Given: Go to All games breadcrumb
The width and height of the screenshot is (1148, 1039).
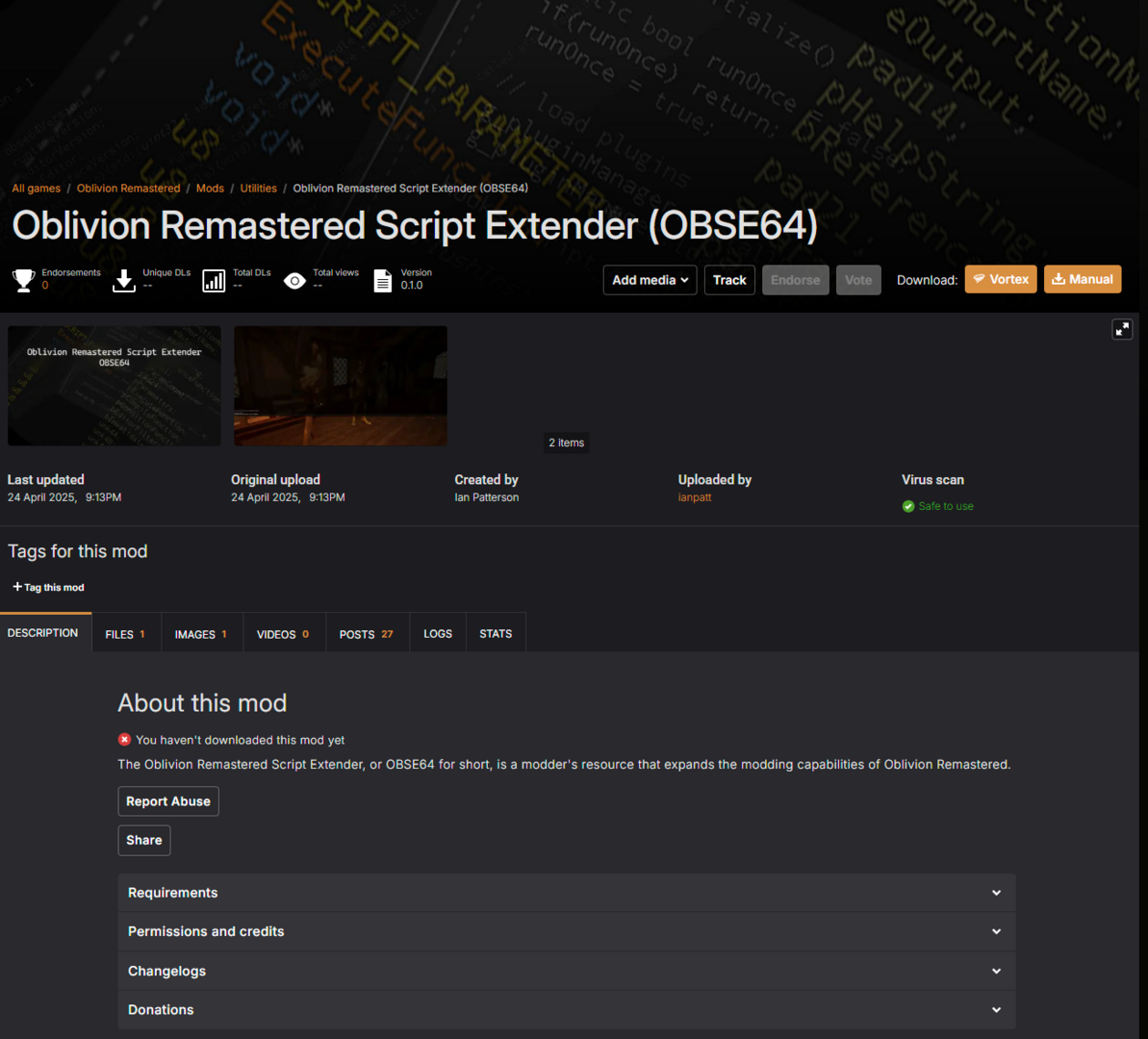Looking at the screenshot, I should (36, 189).
